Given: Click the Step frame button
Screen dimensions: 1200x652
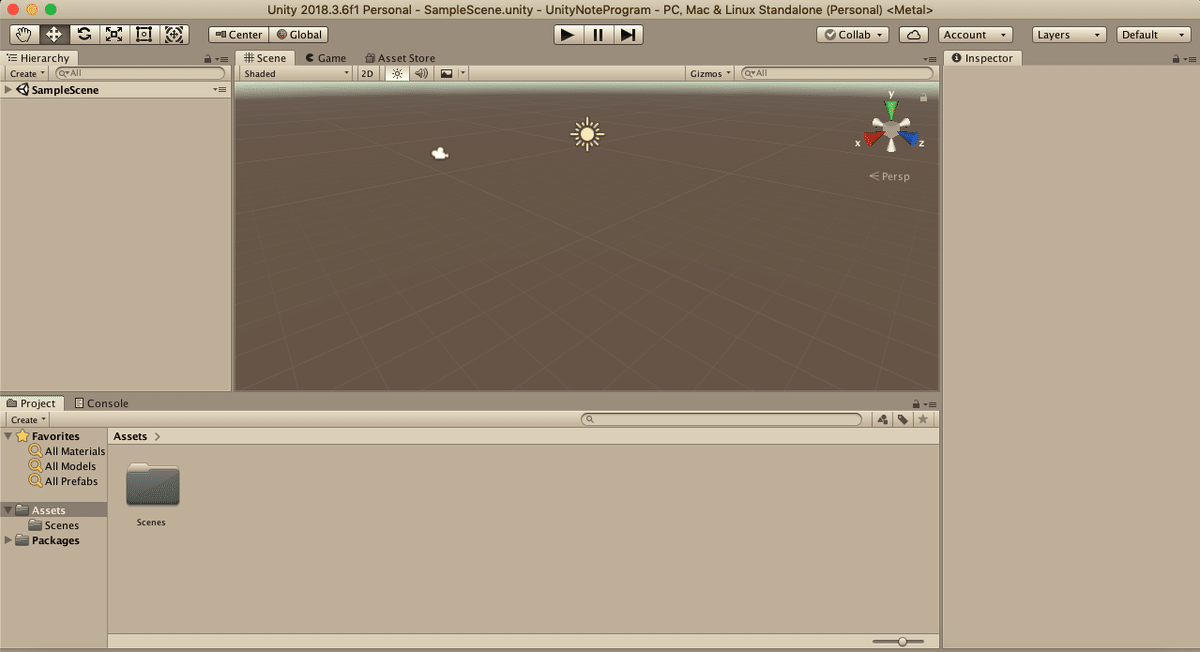Looking at the screenshot, I should coord(628,35).
